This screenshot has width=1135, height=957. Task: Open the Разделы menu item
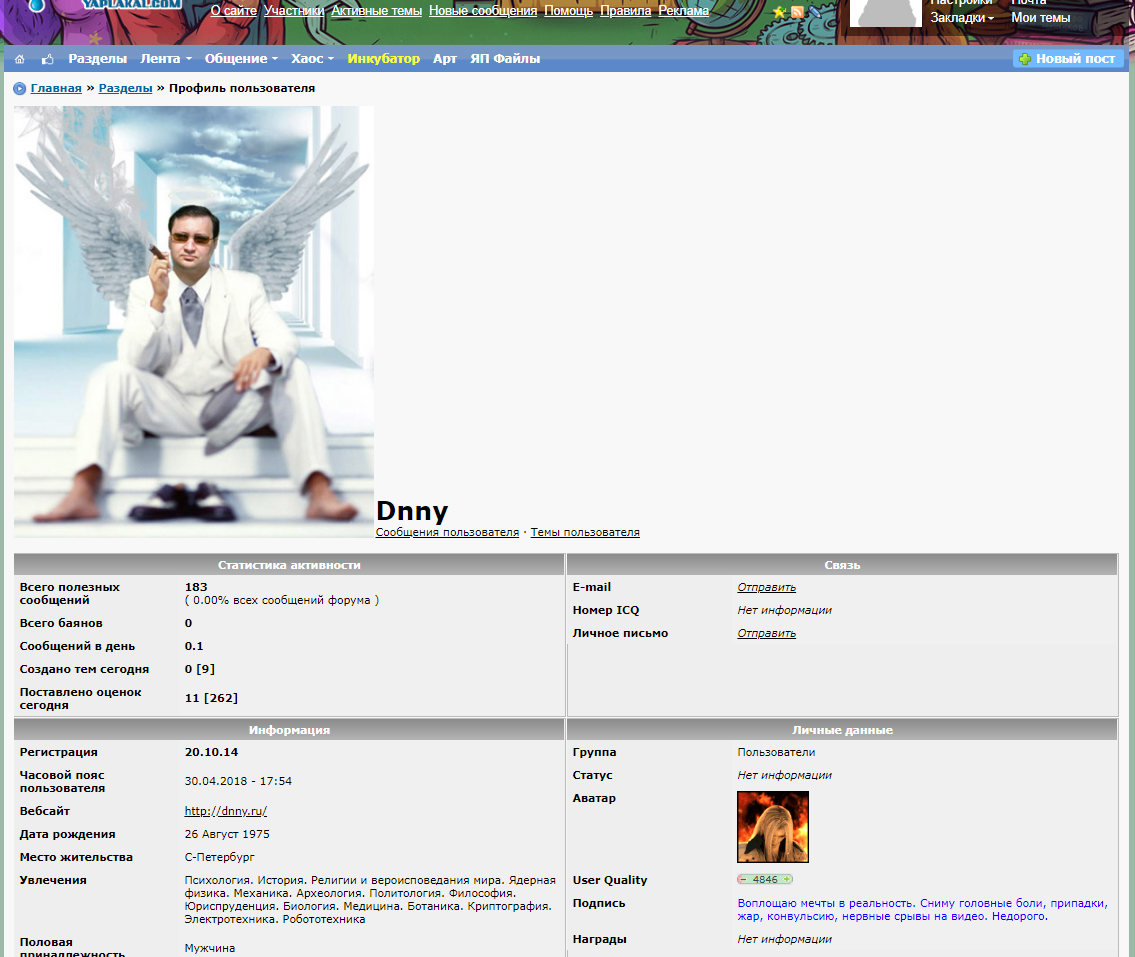point(98,59)
